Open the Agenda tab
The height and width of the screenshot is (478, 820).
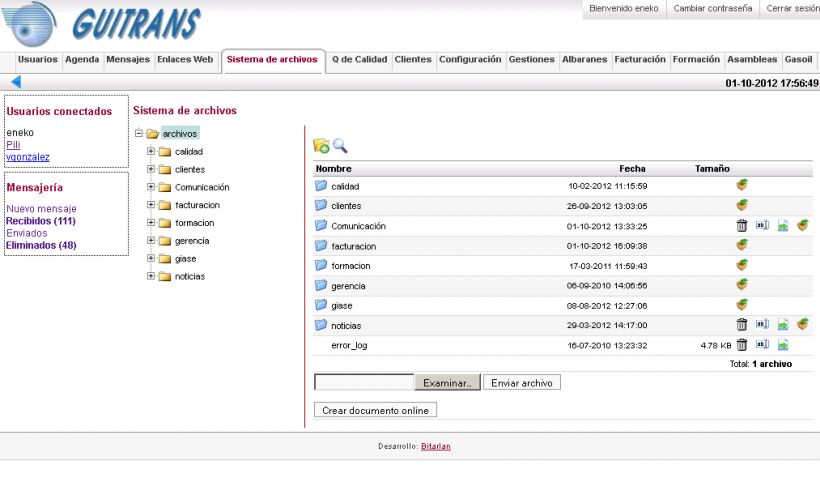click(x=82, y=60)
